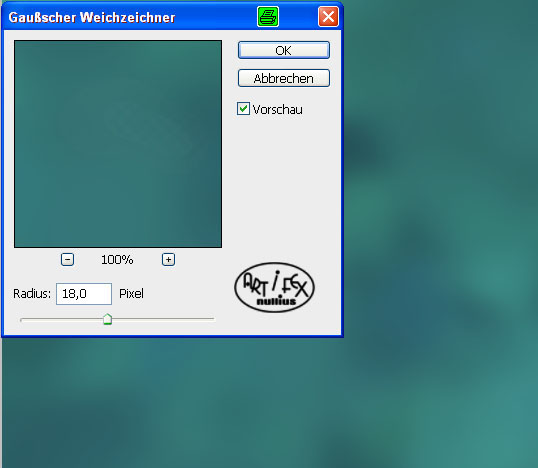538x468 pixels.
Task: Click slider track left of the handle
Action: [62, 319]
